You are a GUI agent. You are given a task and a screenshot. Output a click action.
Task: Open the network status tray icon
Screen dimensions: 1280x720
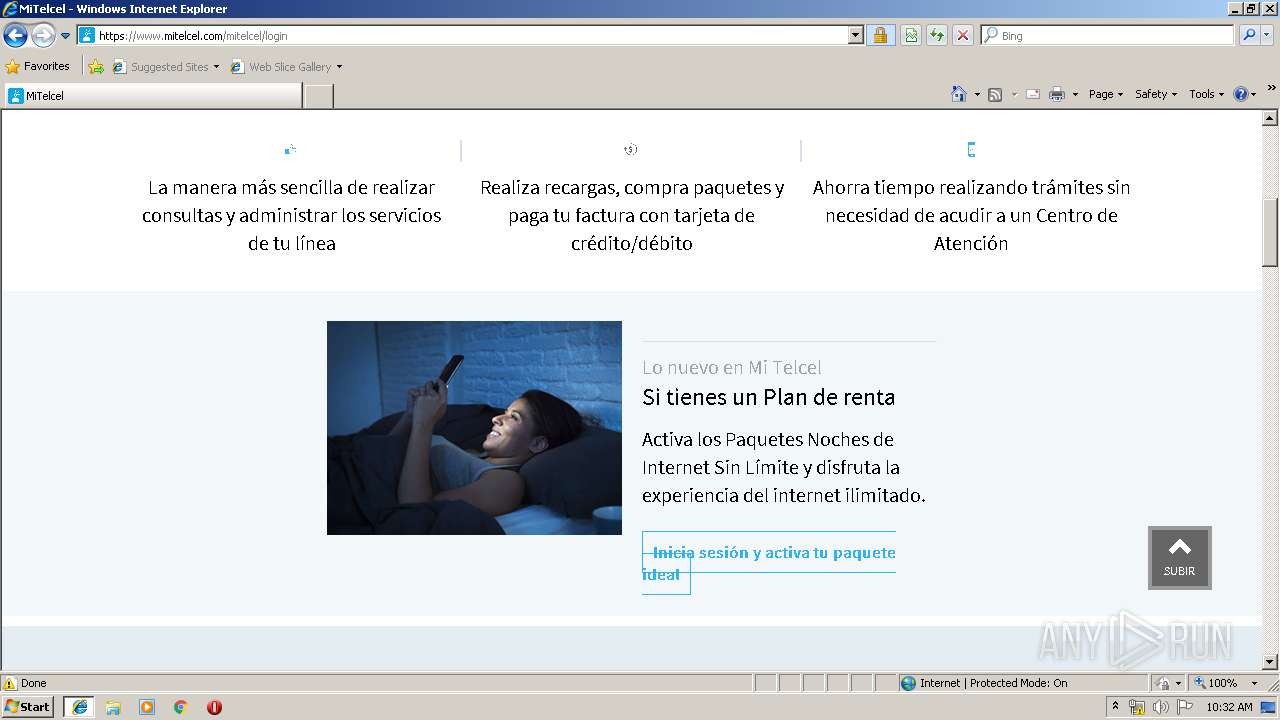1137,707
